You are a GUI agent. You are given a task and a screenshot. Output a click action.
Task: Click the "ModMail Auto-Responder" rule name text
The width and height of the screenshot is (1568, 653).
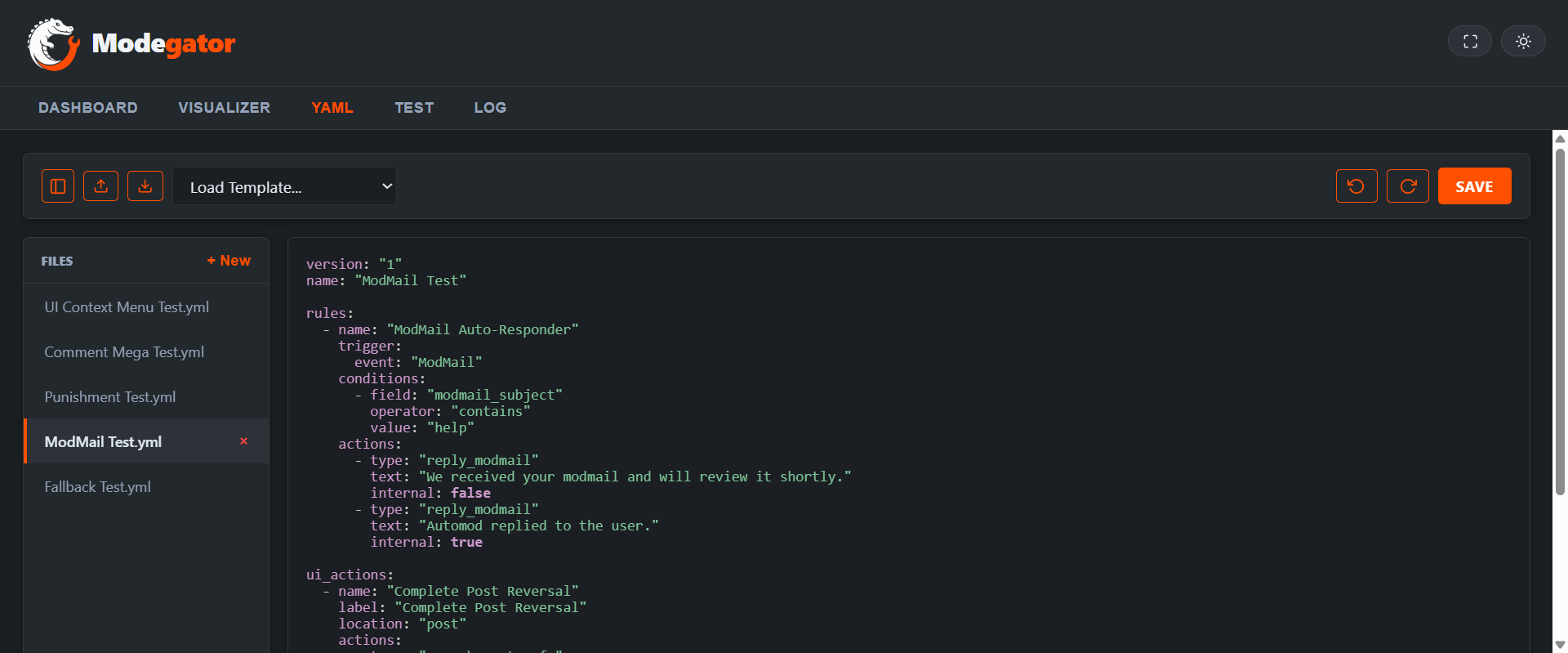tap(483, 329)
